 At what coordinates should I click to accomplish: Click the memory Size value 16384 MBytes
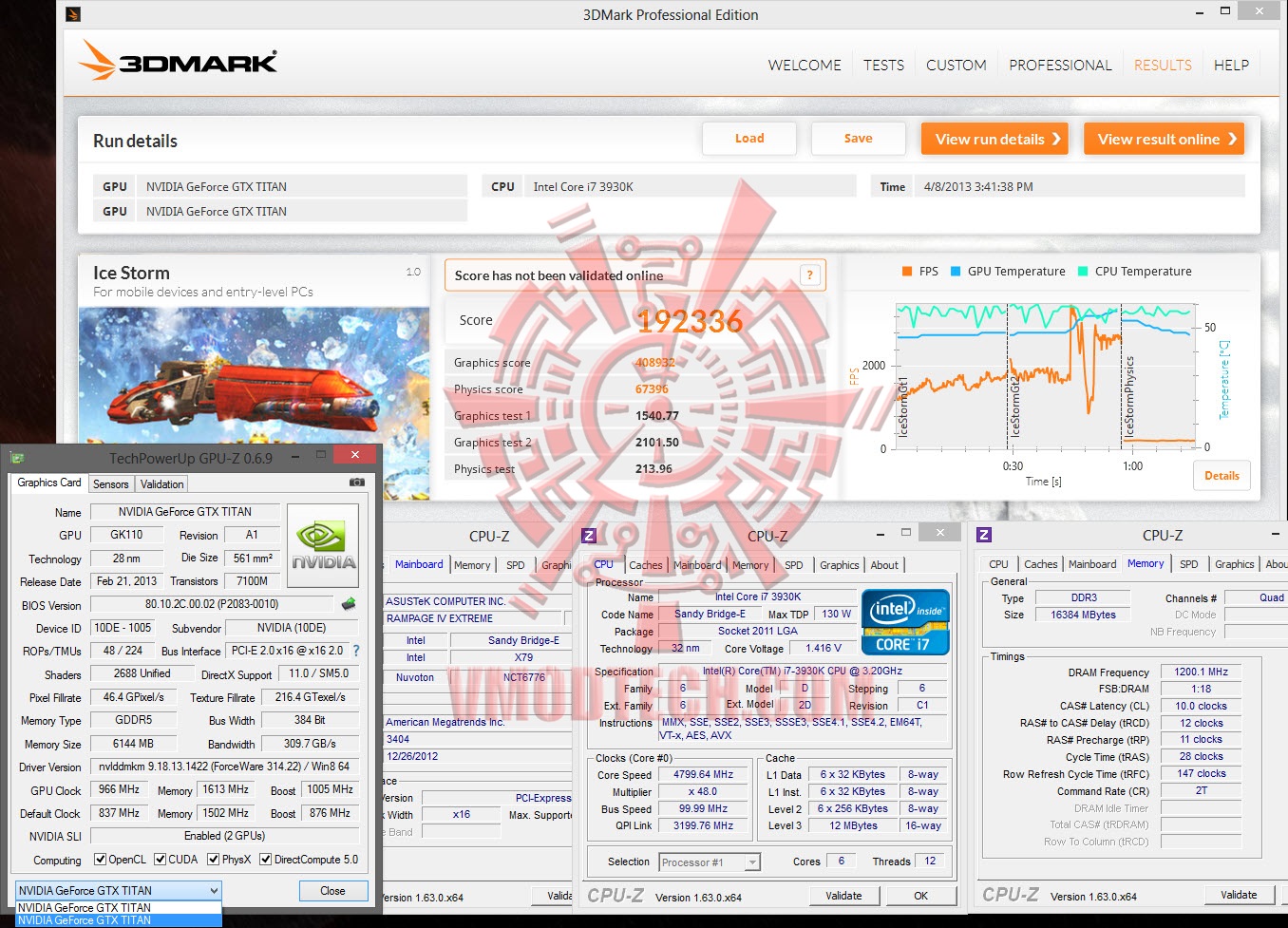pyautogui.click(x=1084, y=616)
